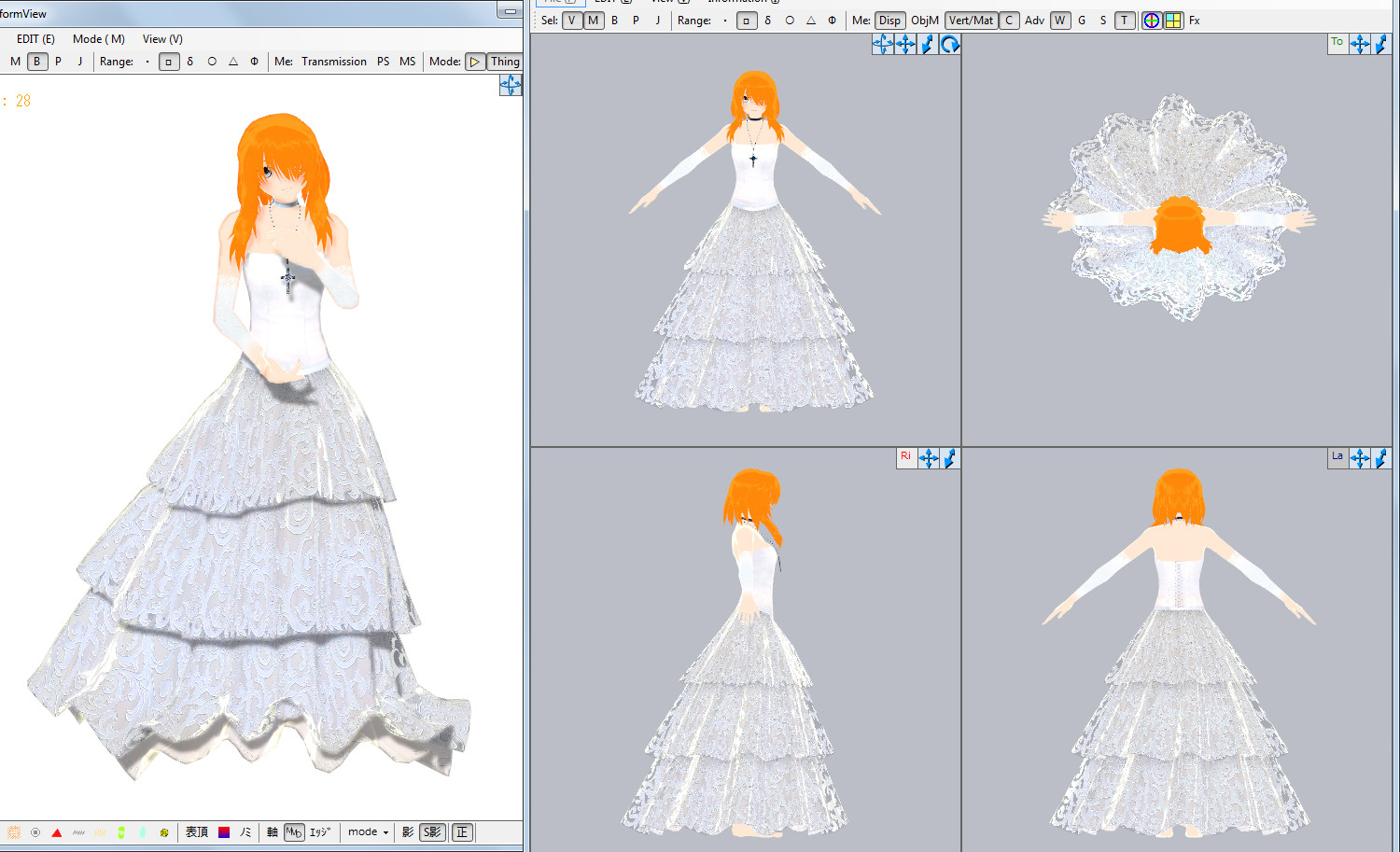Click the gray hatch lines icon
The height and width of the screenshot is (852, 1400).
[x=78, y=832]
